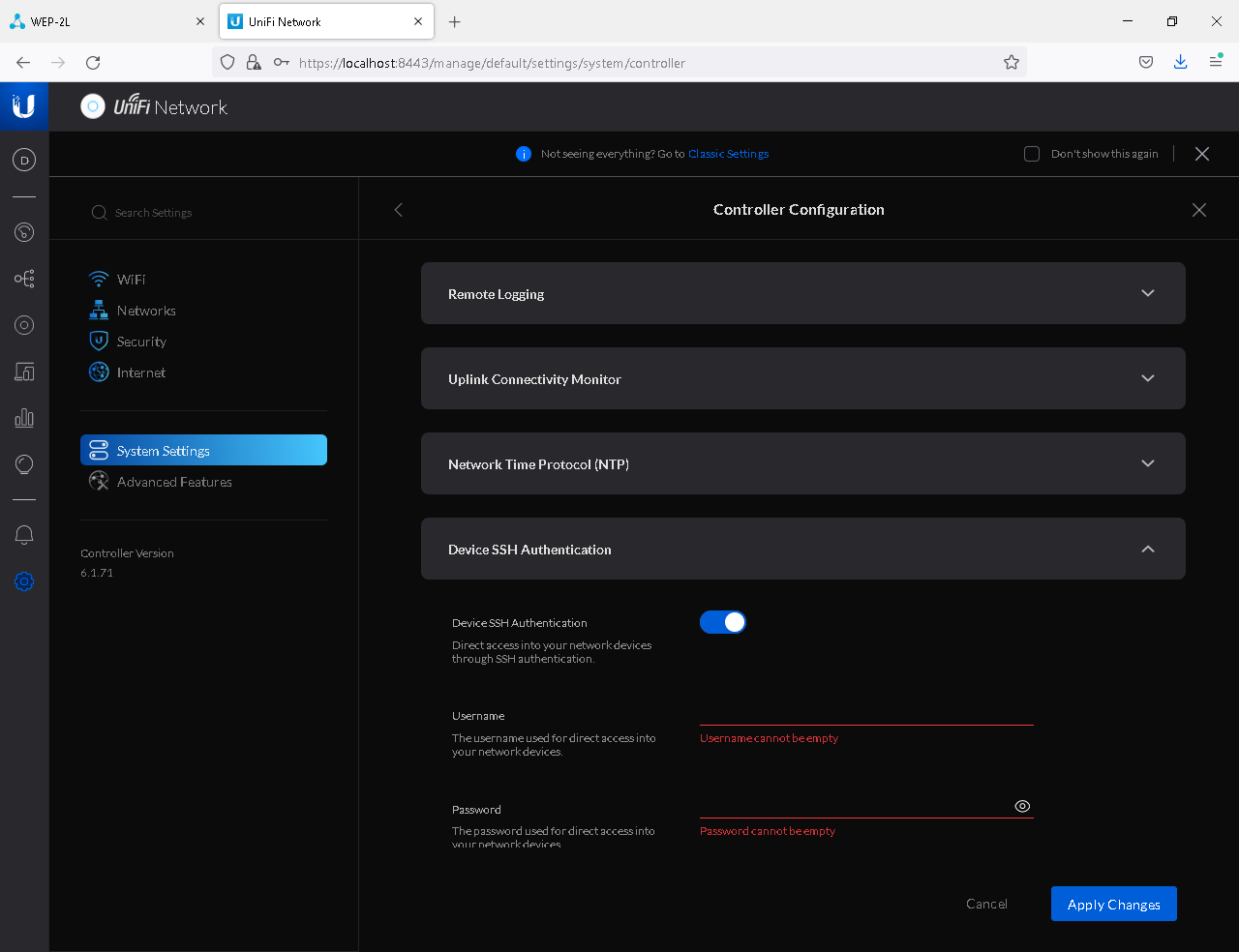
Task: Click the Cancel button
Action: pyautogui.click(x=986, y=904)
